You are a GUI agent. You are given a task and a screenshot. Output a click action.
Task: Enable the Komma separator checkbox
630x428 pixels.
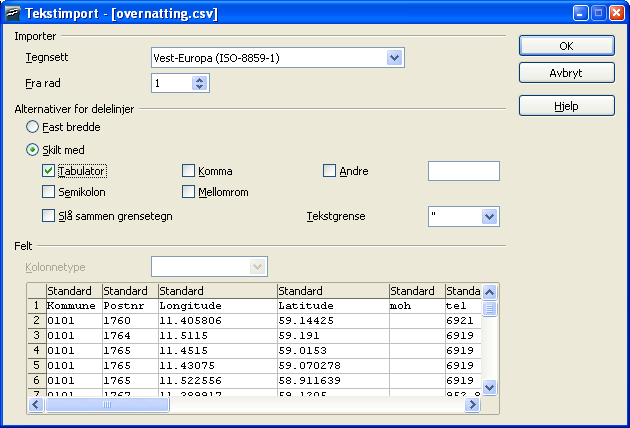[x=189, y=171]
